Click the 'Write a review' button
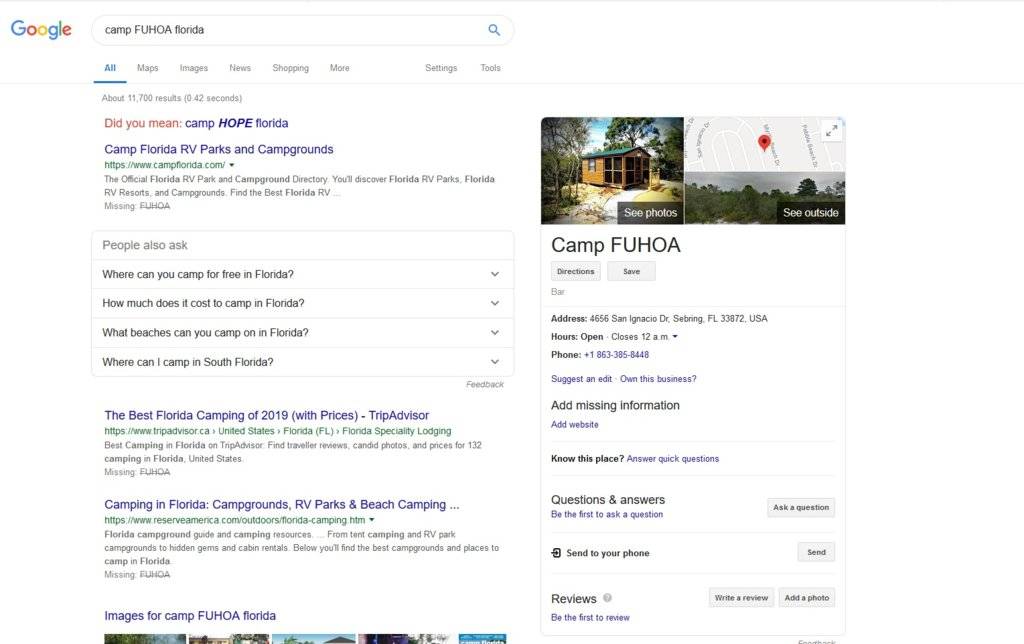This screenshot has width=1024, height=644. [x=741, y=598]
